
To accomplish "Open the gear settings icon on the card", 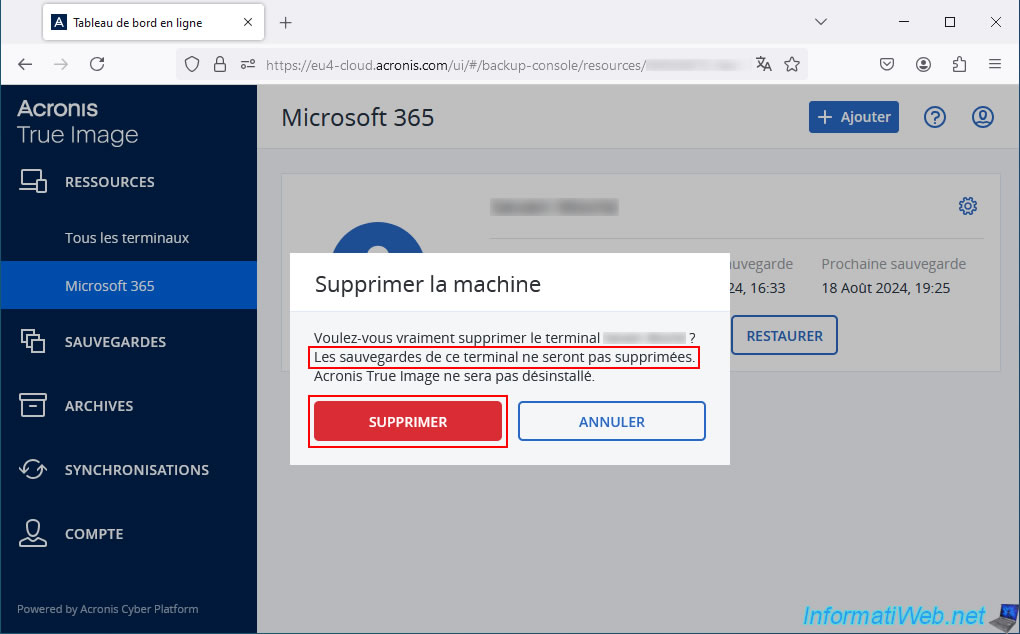I will click(968, 206).
